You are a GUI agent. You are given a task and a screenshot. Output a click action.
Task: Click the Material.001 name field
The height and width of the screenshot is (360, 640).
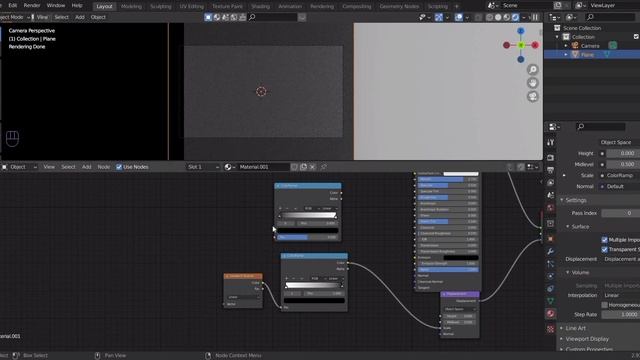coord(263,167)
